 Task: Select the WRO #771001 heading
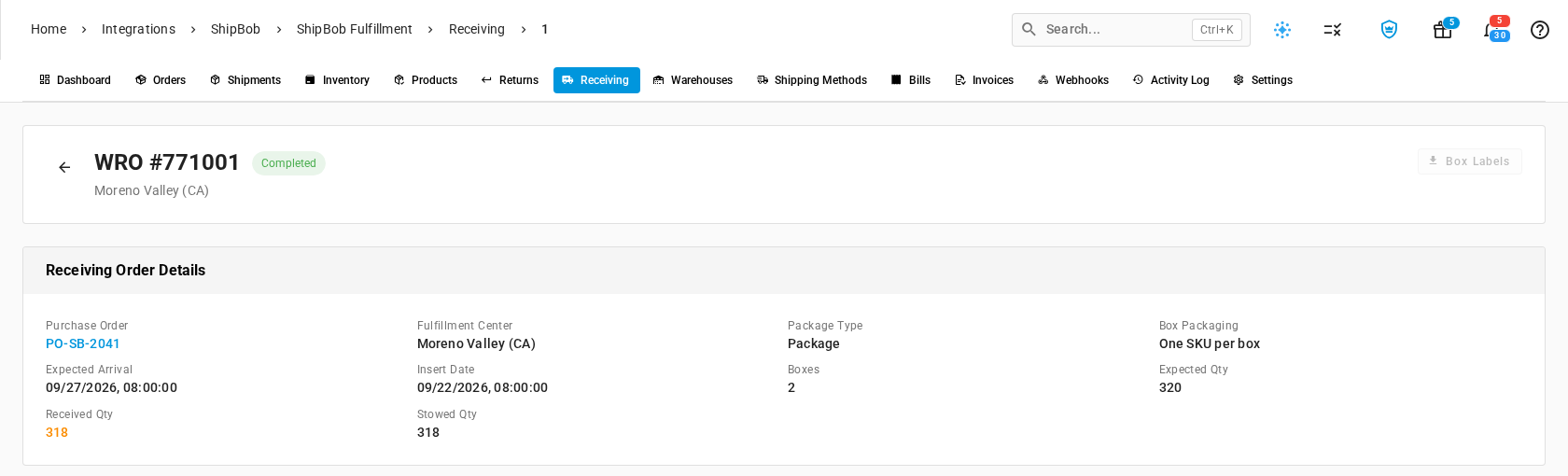(x=167, y=162)
